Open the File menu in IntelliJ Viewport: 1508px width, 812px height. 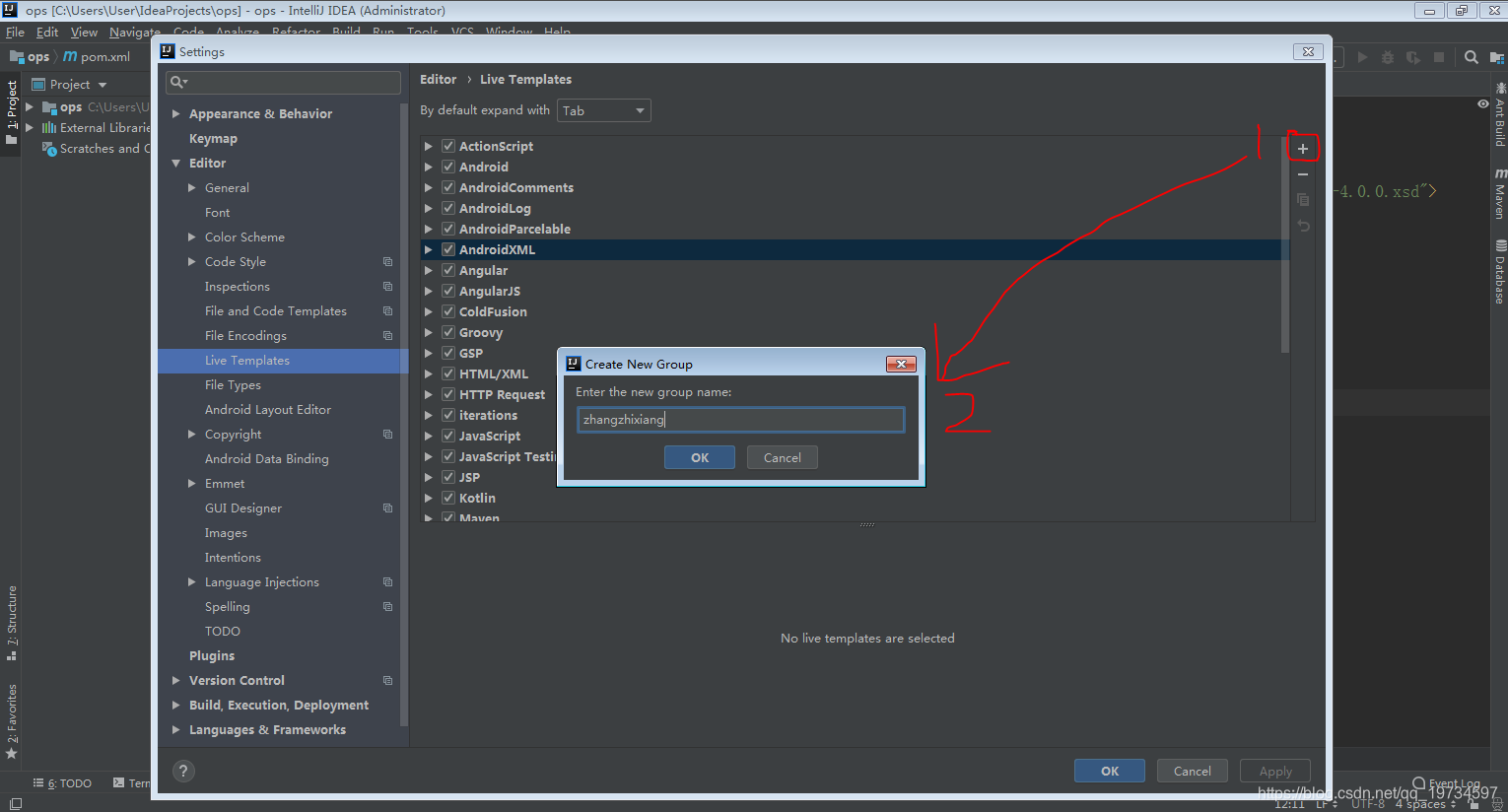[x=15, y=33]
